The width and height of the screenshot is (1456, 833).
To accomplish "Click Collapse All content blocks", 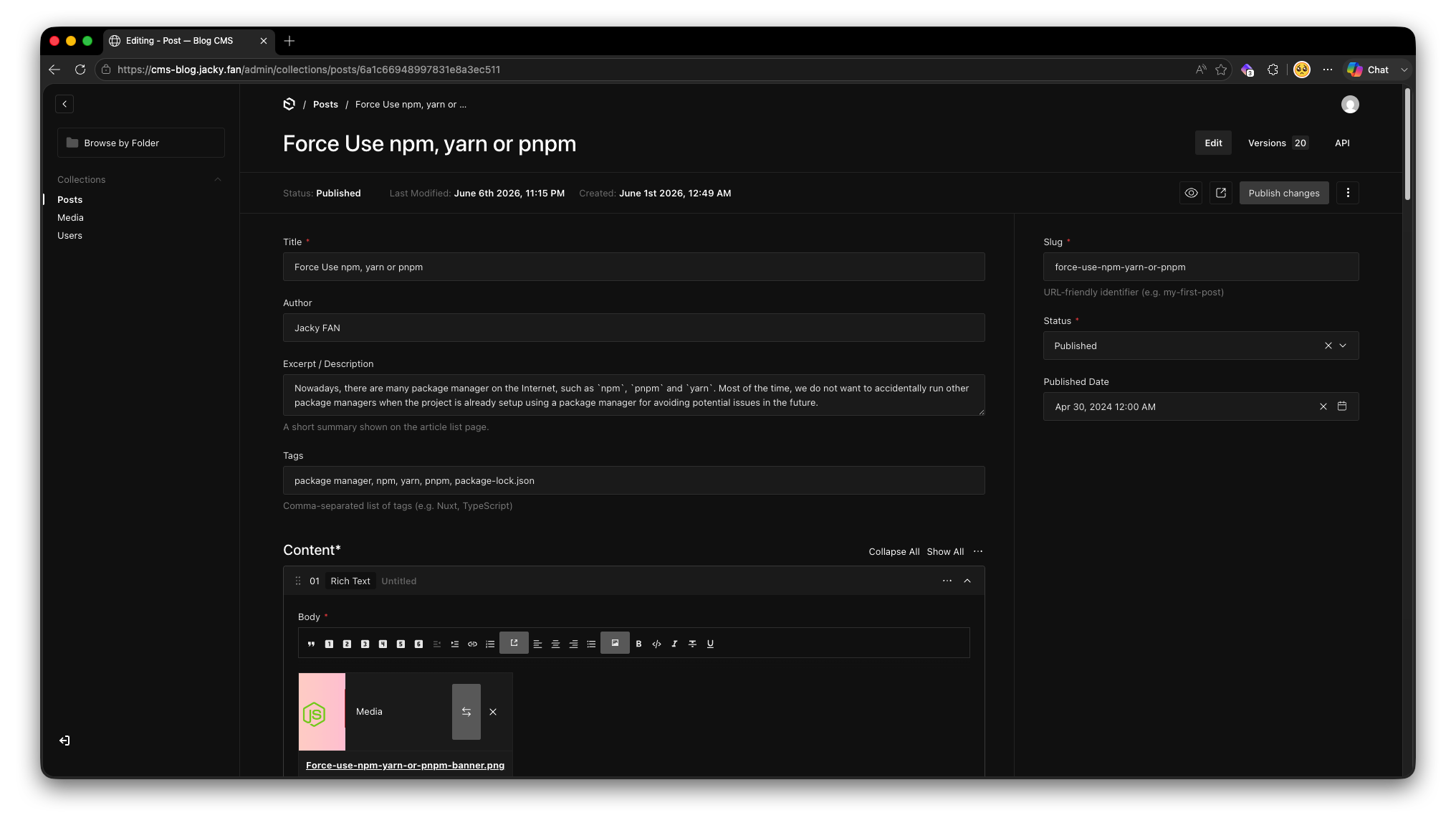I will (x=894, y=551).
